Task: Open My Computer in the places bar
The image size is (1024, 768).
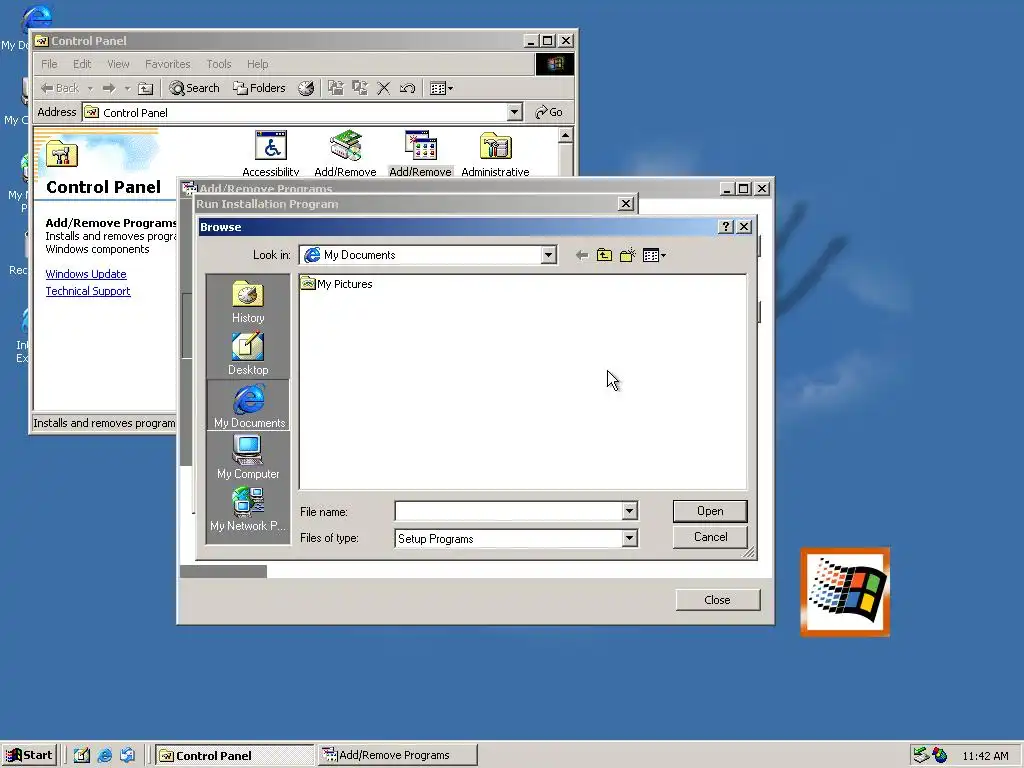Action: tap(248, 457)
